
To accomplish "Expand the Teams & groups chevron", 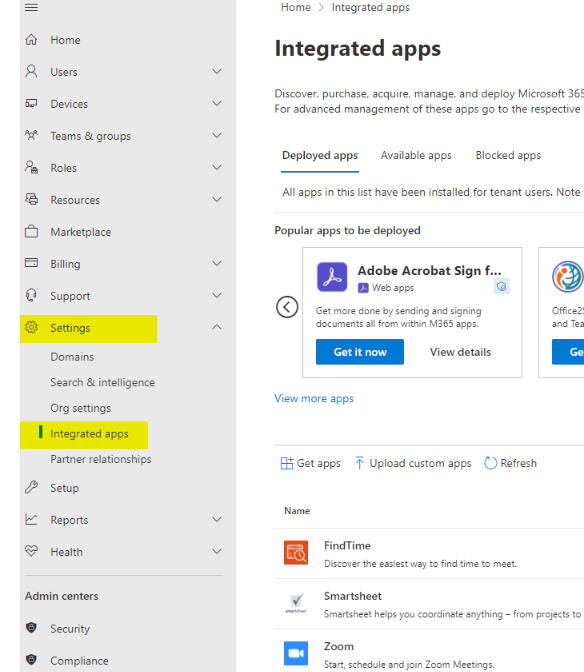I will coord(217,135).
